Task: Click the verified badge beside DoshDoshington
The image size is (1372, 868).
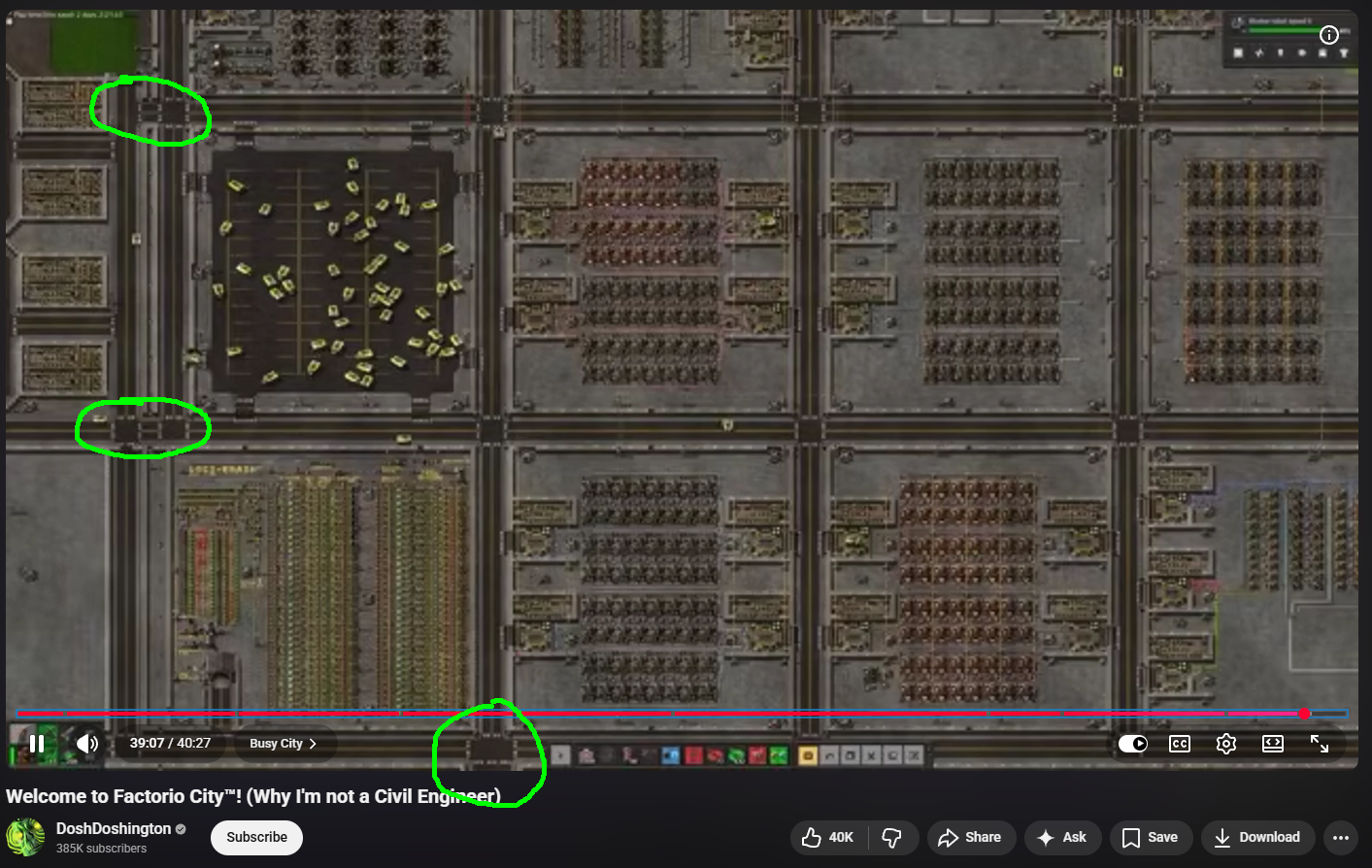Action: 181,829
